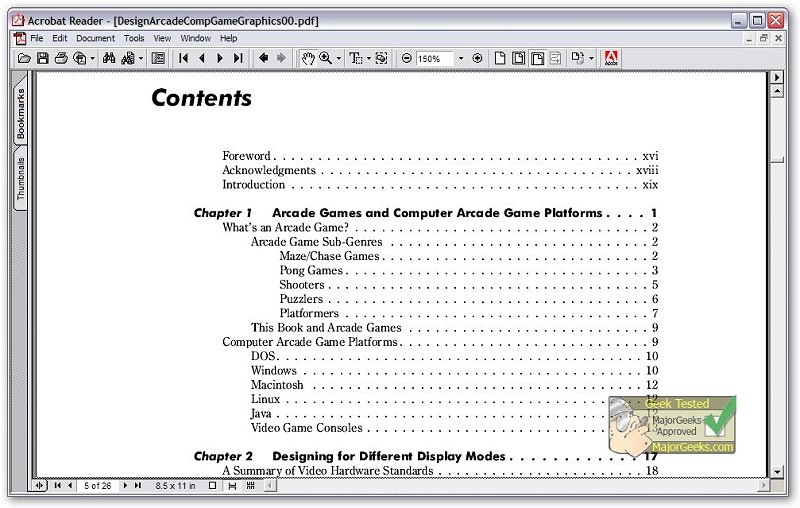This screenshot has height=508, width=800.
Task: Click the Adobe logo toolbar button
Action: coord(611,58)
